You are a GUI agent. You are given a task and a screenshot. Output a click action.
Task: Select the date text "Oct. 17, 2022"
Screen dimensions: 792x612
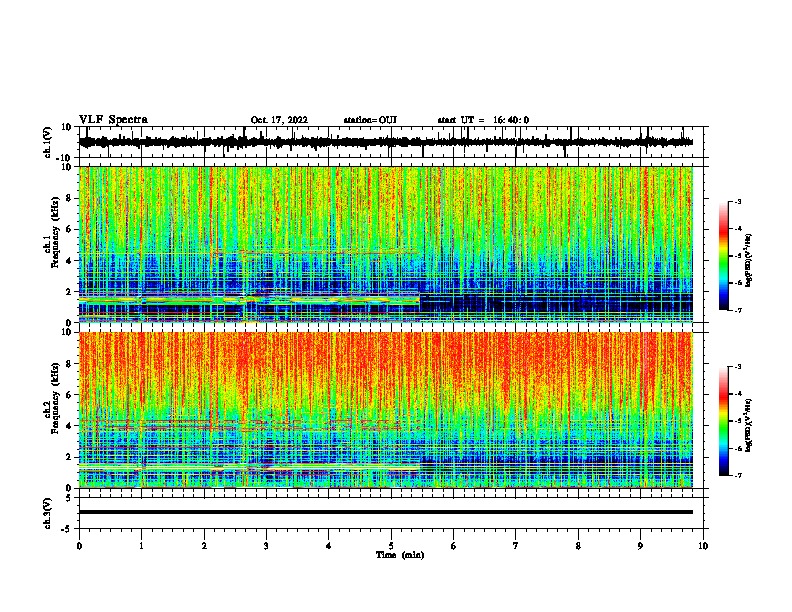tap(279, 120)
